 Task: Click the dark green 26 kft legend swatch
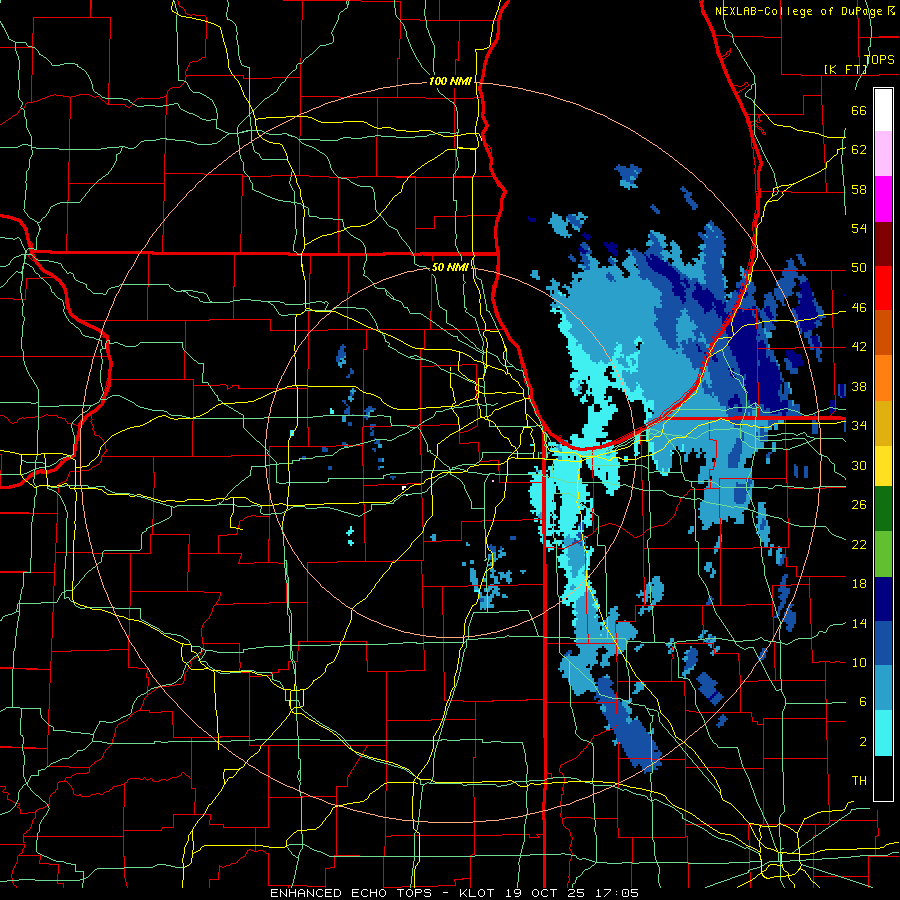[x=883, y=509]
